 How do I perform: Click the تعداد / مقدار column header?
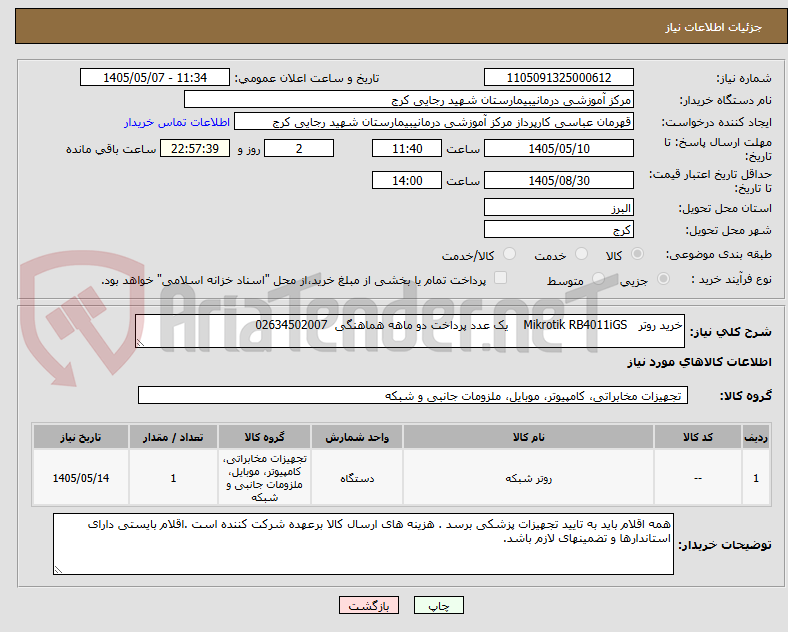point(173,437)
